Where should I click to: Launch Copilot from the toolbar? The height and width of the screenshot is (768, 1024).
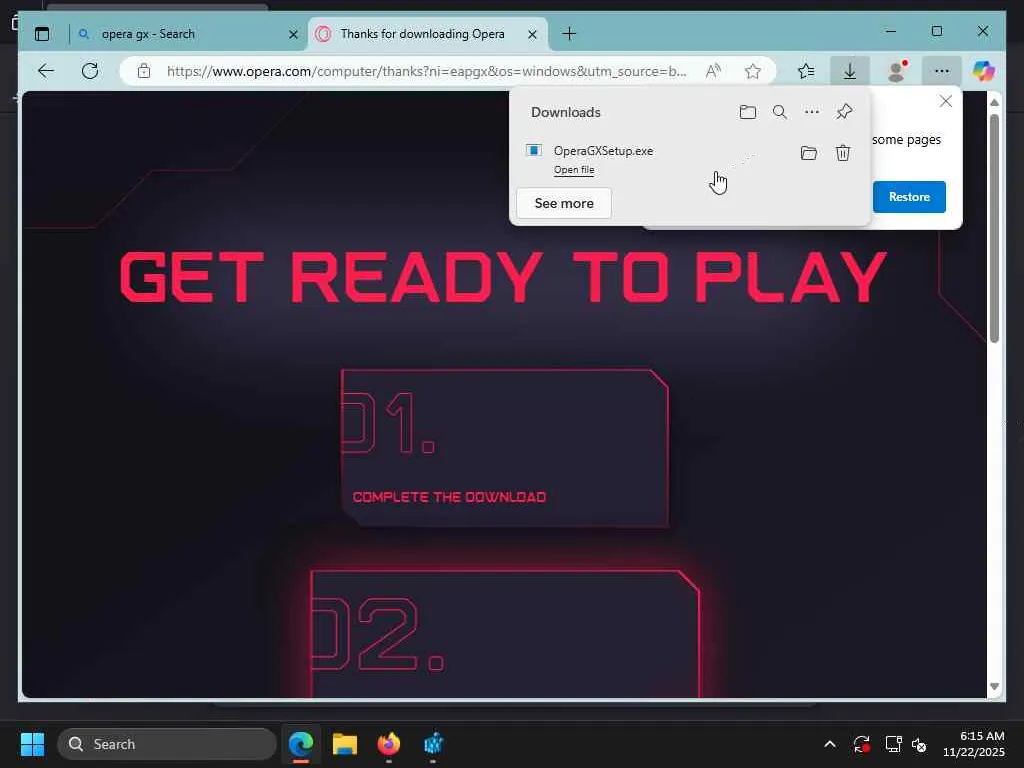tap(984, 71)
